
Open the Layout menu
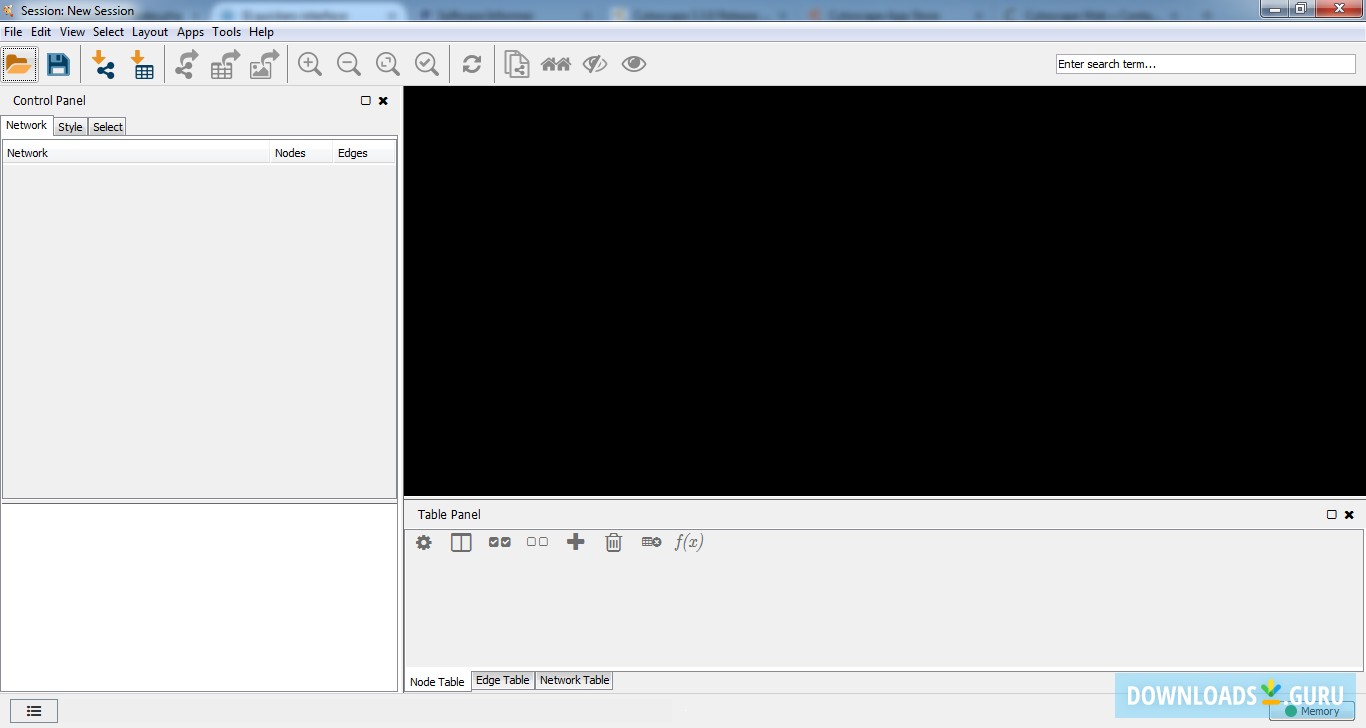click(x=150, y=32)
